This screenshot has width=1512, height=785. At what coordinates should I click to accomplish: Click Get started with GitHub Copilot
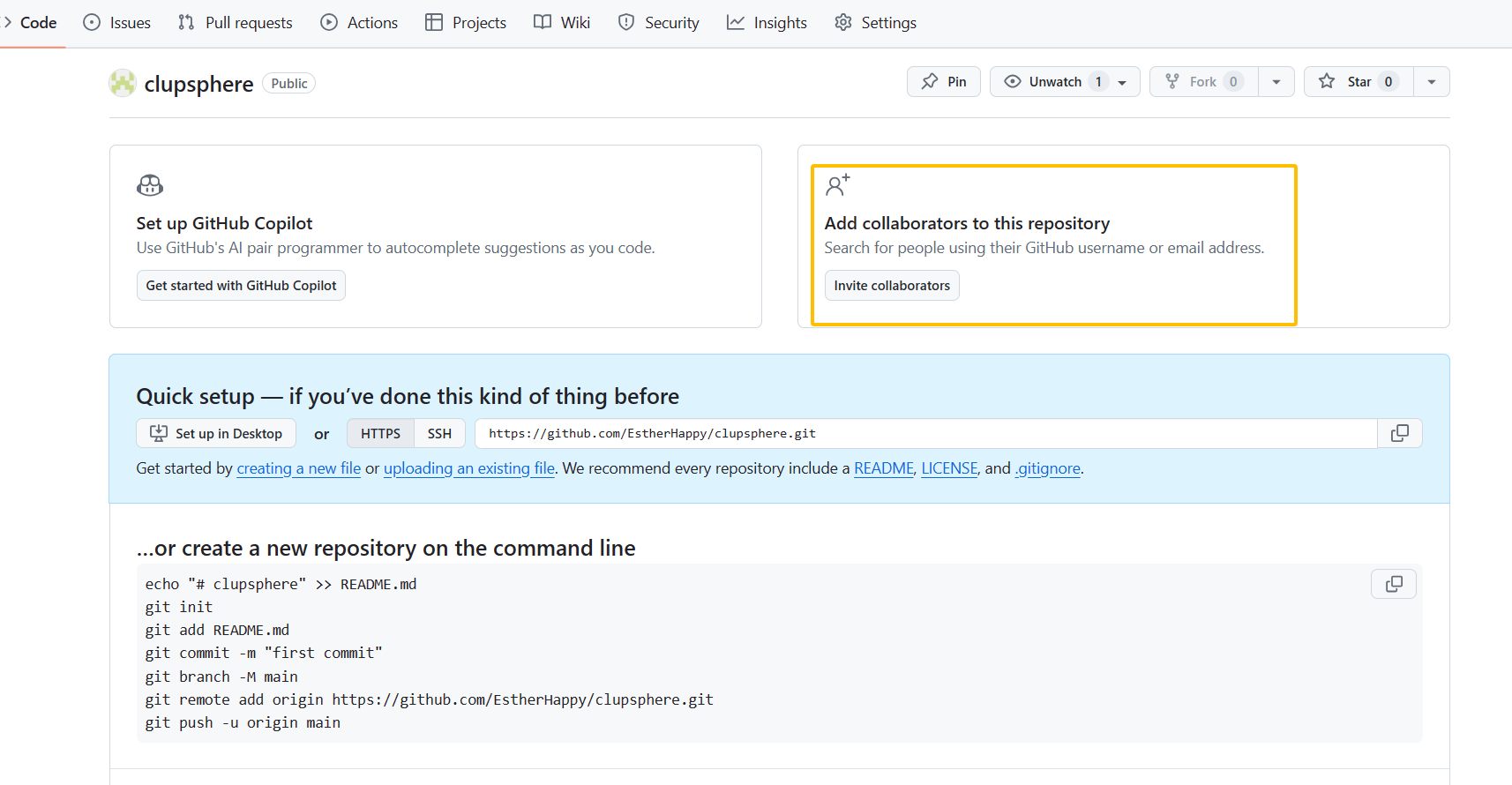[x=241, y=286]
